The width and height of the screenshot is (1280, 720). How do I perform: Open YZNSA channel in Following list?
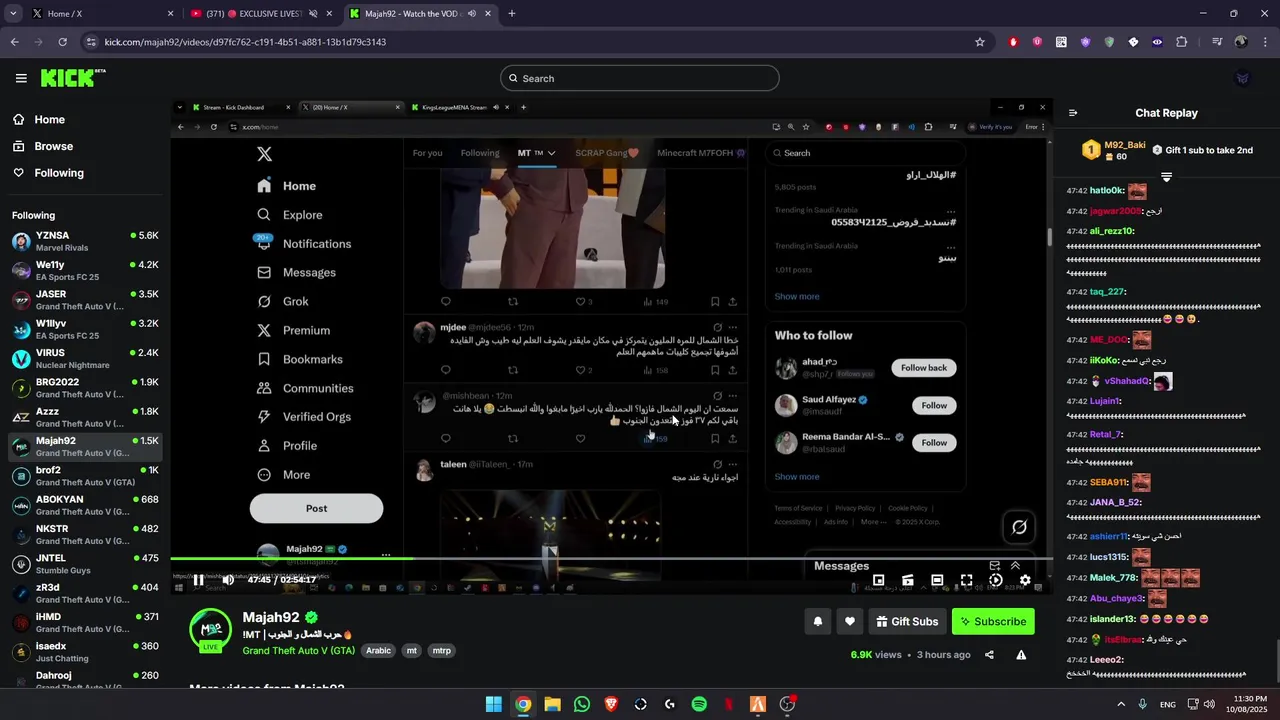[x=85, y=241]
